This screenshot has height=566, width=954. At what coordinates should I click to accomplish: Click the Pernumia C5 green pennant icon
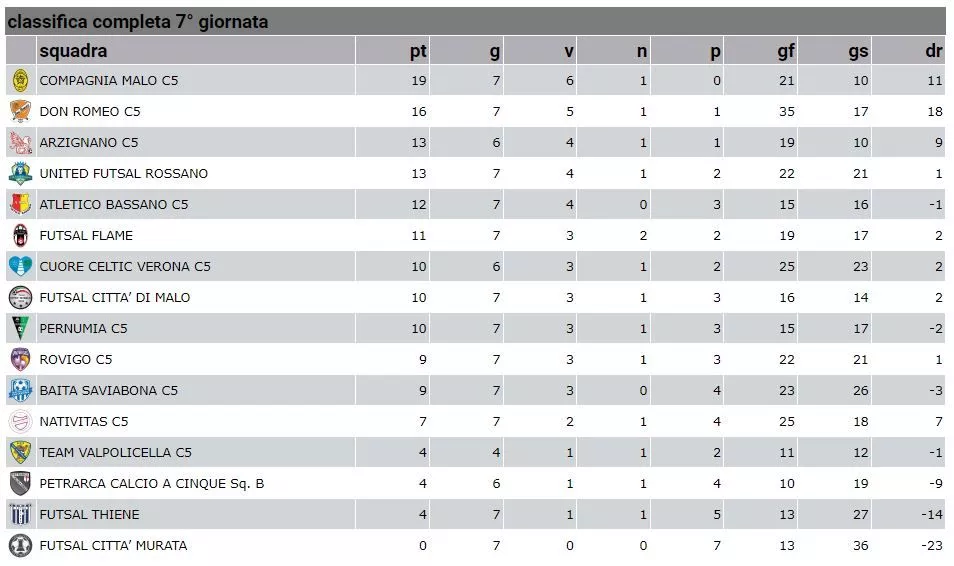21,329
